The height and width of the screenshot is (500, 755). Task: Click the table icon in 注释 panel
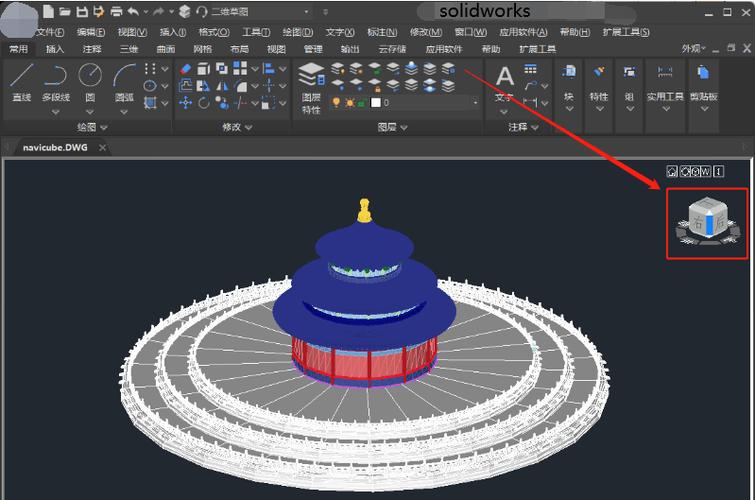tap(530, 69)
